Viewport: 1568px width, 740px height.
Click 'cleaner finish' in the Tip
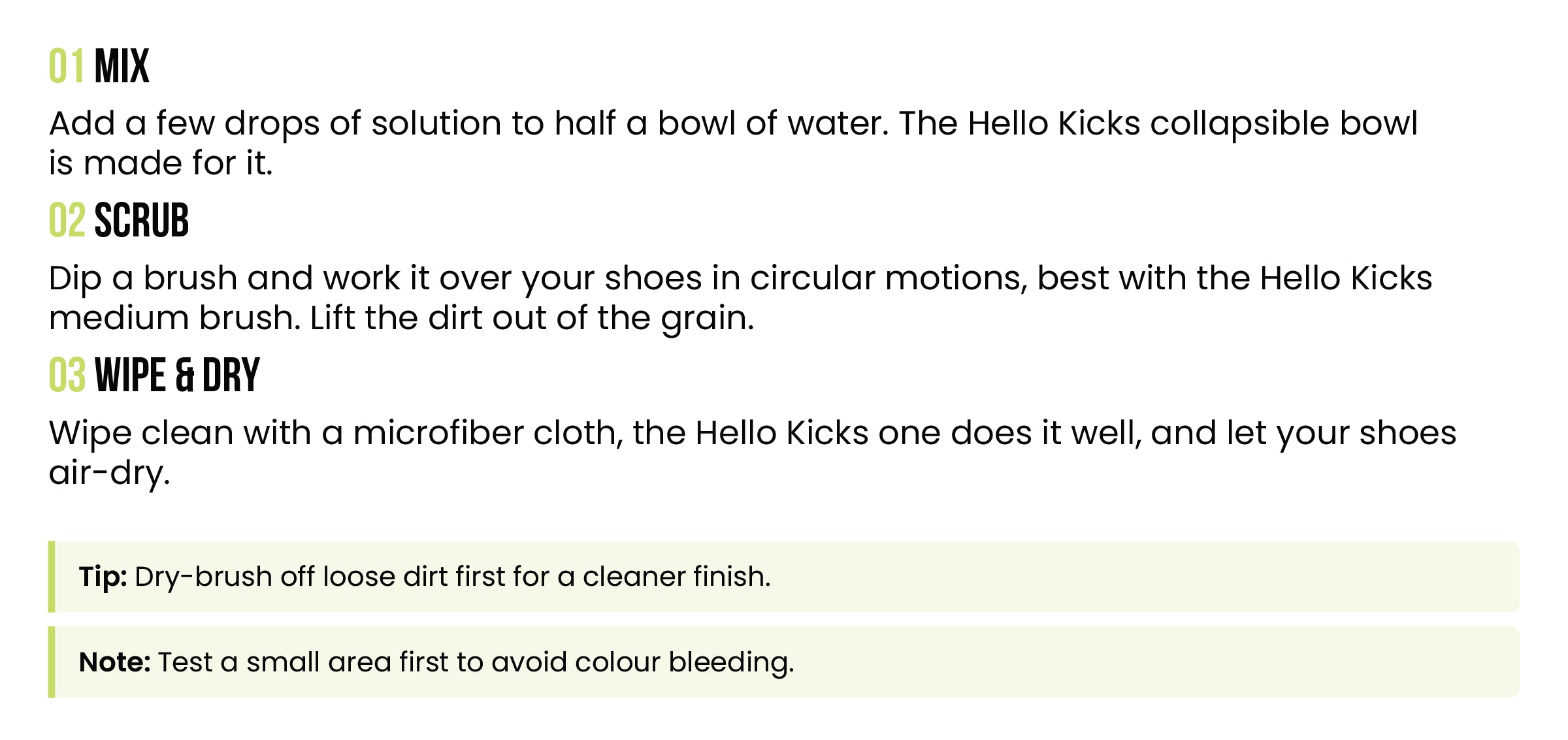pos(677,577)
